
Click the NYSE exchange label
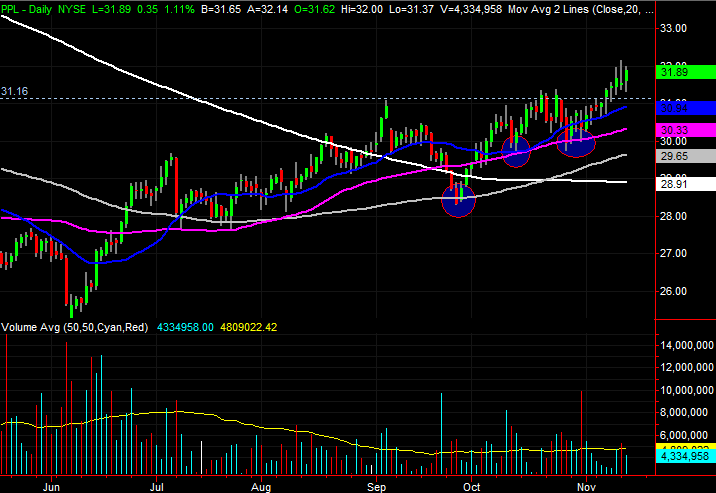[72, 9]
